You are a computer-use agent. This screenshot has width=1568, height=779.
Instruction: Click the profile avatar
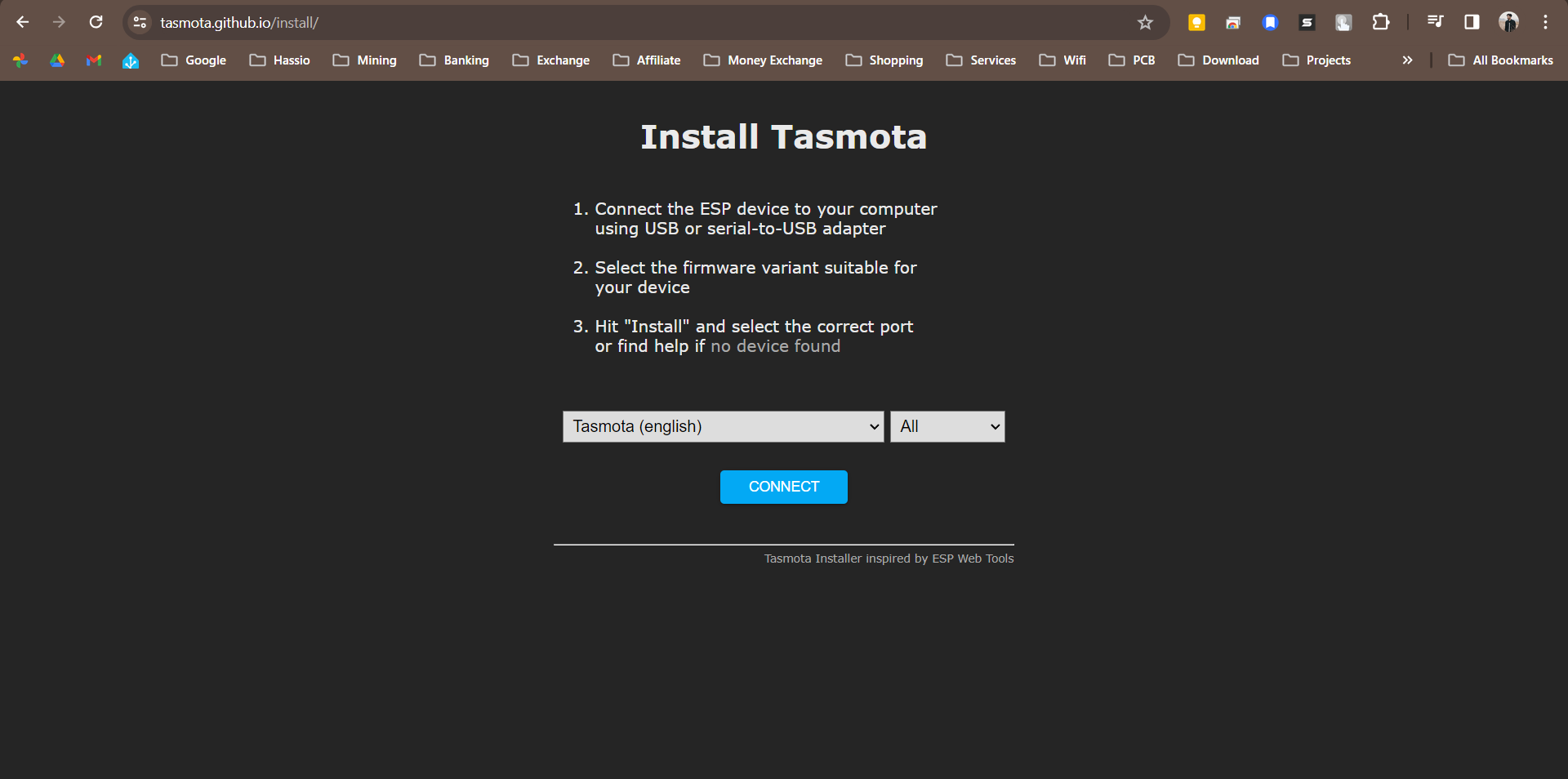[1509, 22]
